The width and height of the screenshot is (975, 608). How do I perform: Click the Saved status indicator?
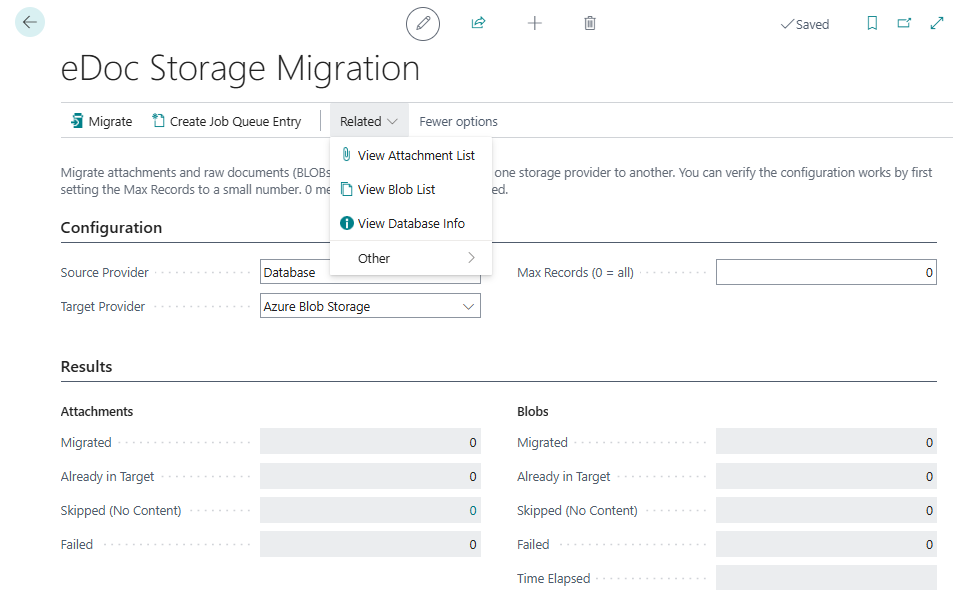[x=805, y=24]
